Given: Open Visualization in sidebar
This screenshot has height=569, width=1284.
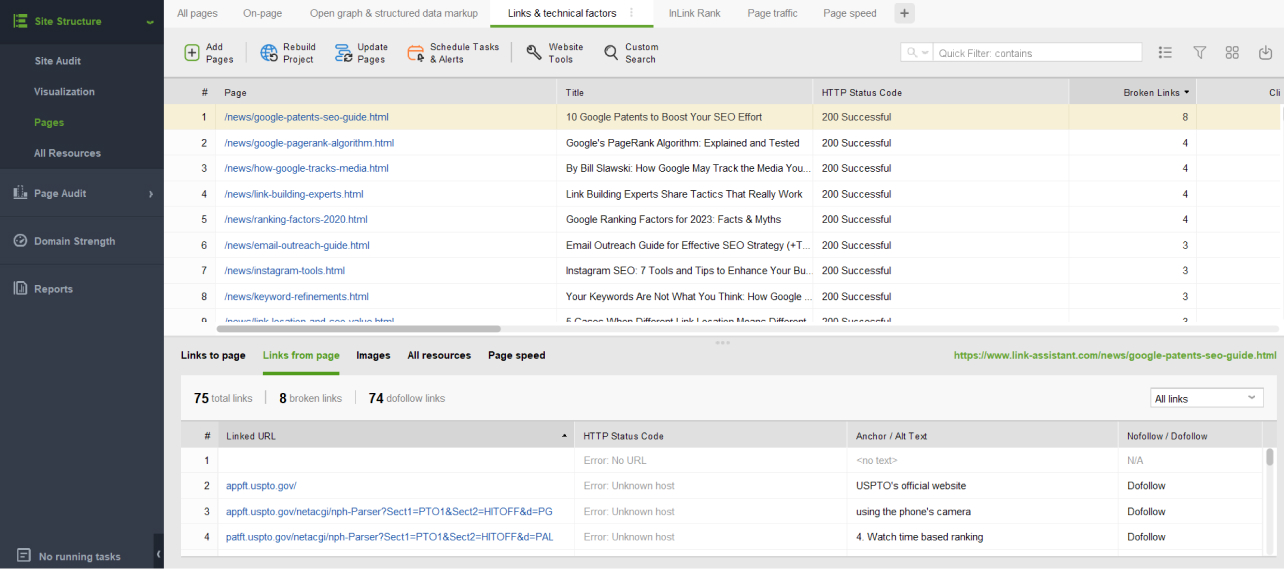Looking at the screenshot, I should [x=64, y=92].
